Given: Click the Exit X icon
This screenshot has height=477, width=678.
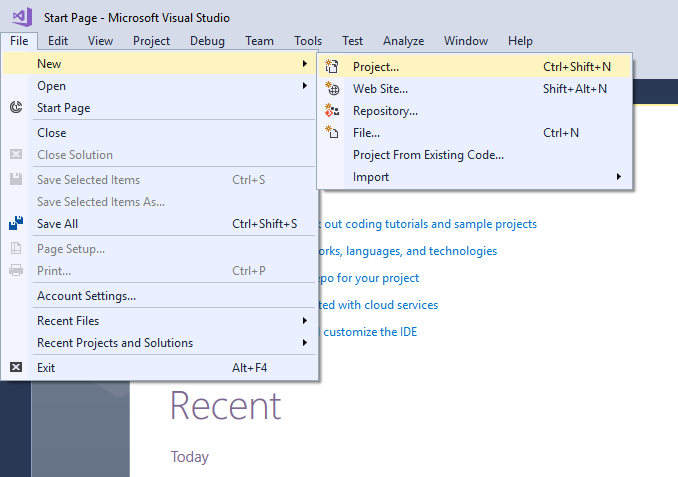Looking at the screenshot, I should pyautogui.click(x=16, y=367).
